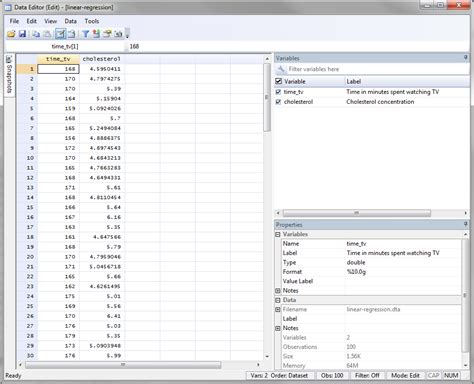Collapse the Variables section in Properties
Viewport: 474px width, 384px height.
pyautogui.click(x=278, y=234)
